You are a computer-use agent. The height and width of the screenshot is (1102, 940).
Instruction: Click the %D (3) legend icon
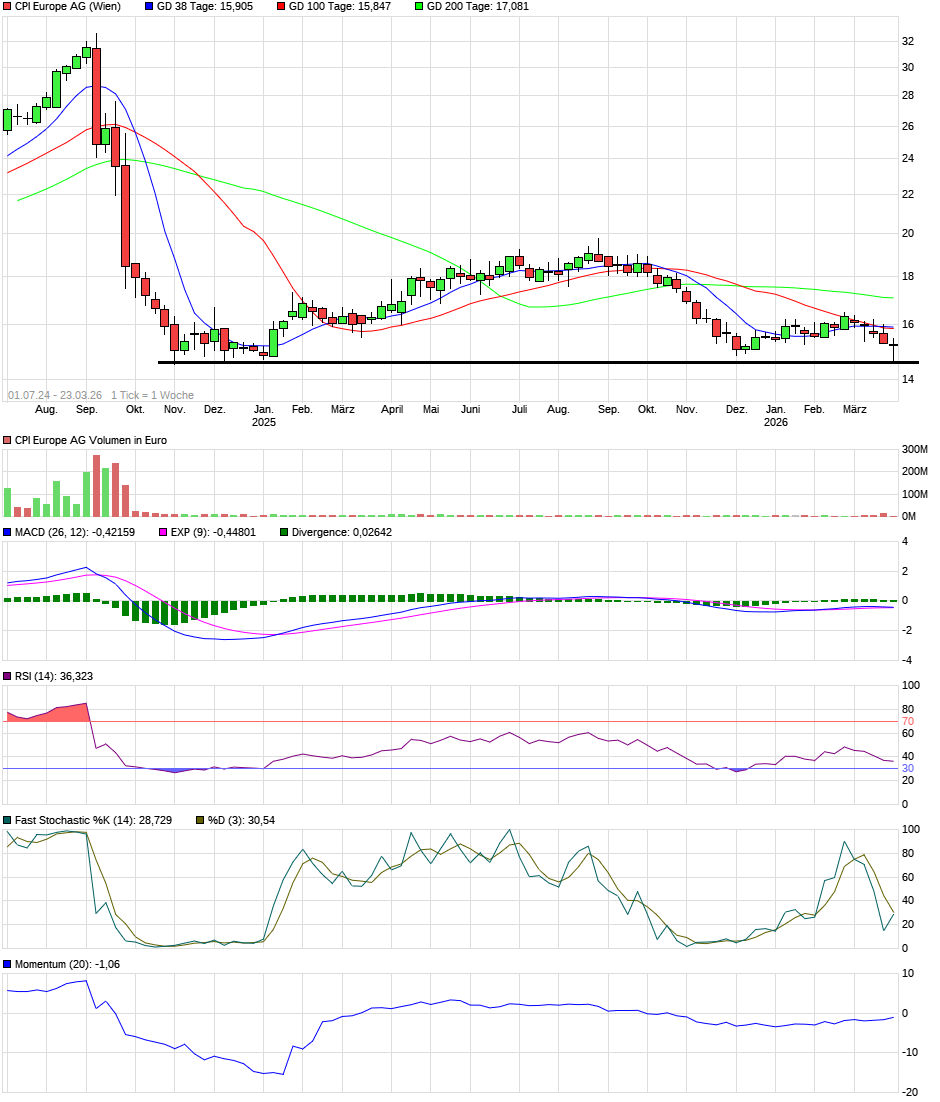pos(198,820)
